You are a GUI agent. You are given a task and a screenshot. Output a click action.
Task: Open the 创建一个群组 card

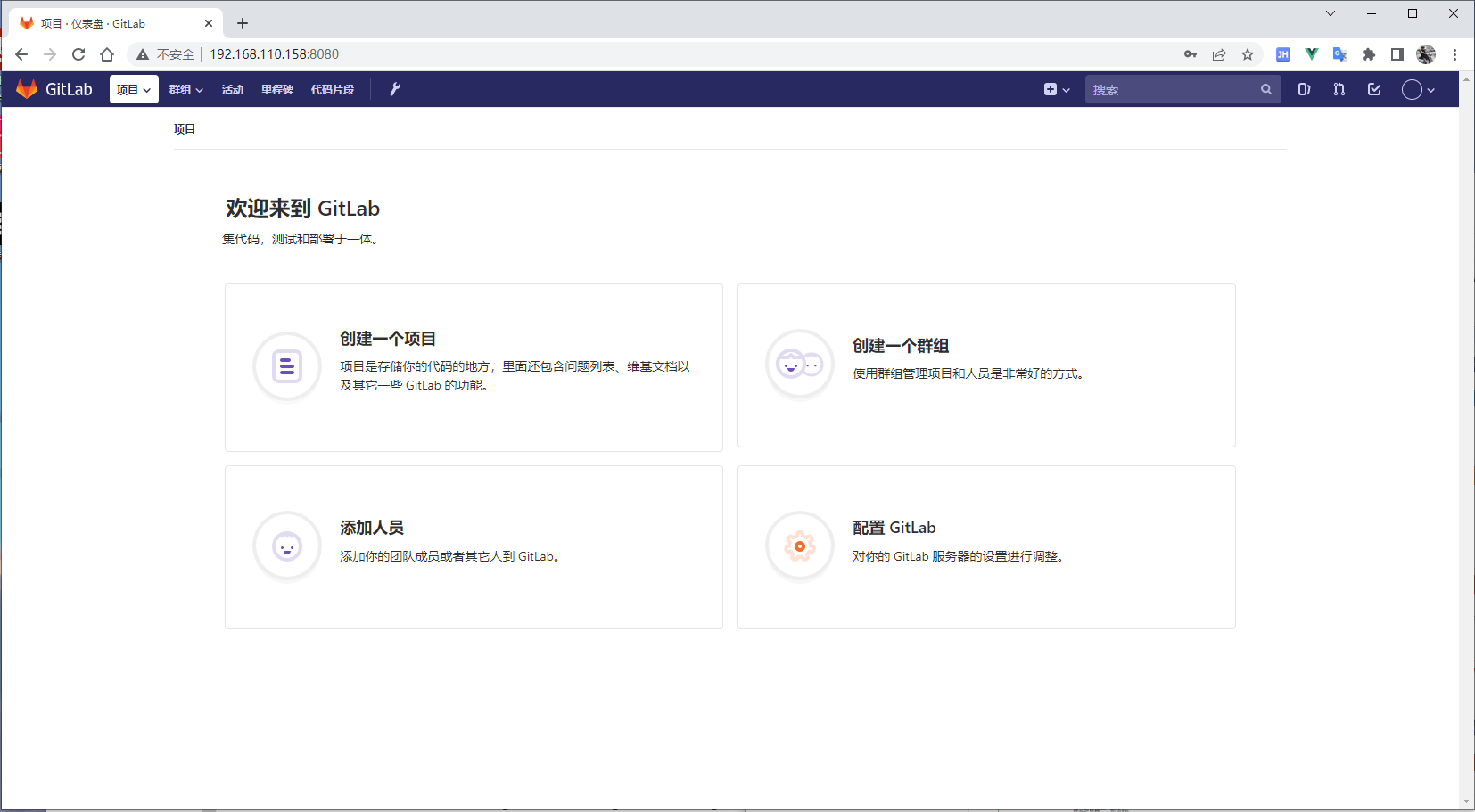pyautogui.click(x=986, y=365)
